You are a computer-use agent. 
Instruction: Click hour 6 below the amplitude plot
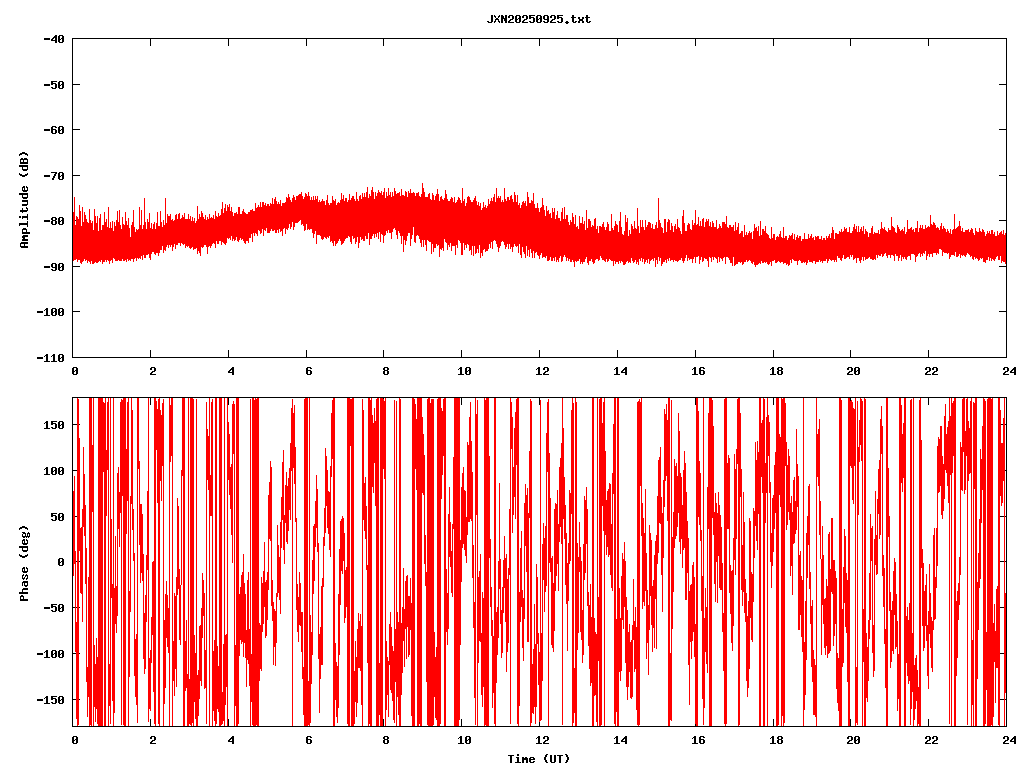point(307,371)
